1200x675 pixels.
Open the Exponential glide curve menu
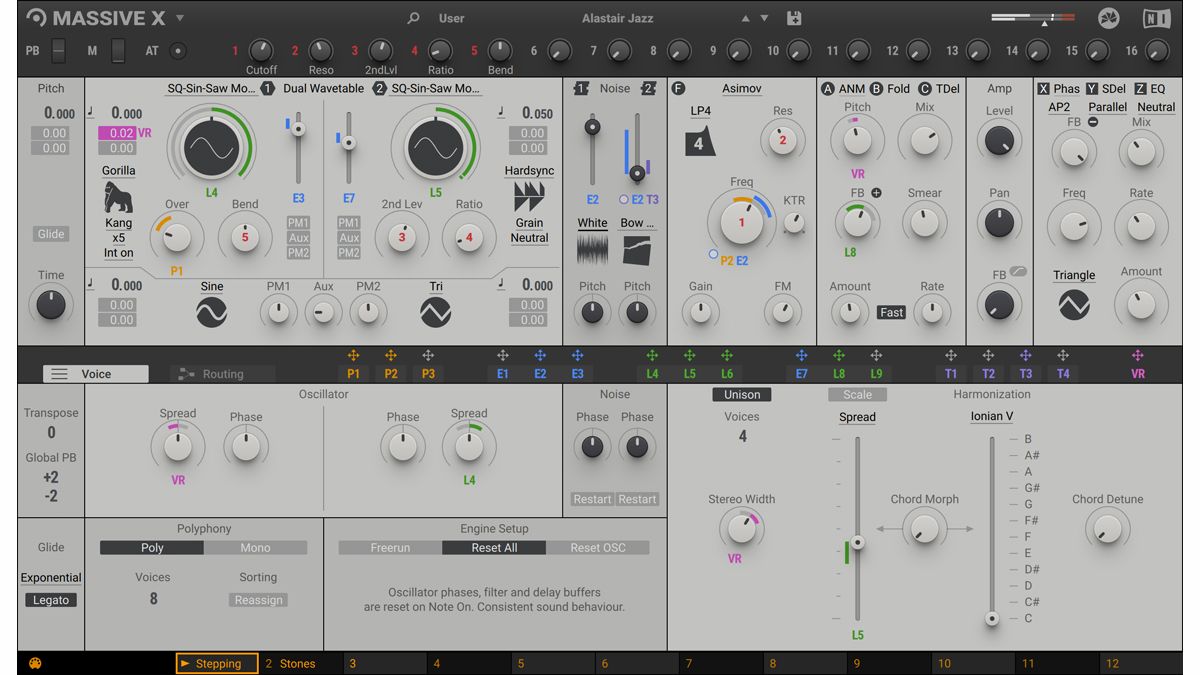51,577
